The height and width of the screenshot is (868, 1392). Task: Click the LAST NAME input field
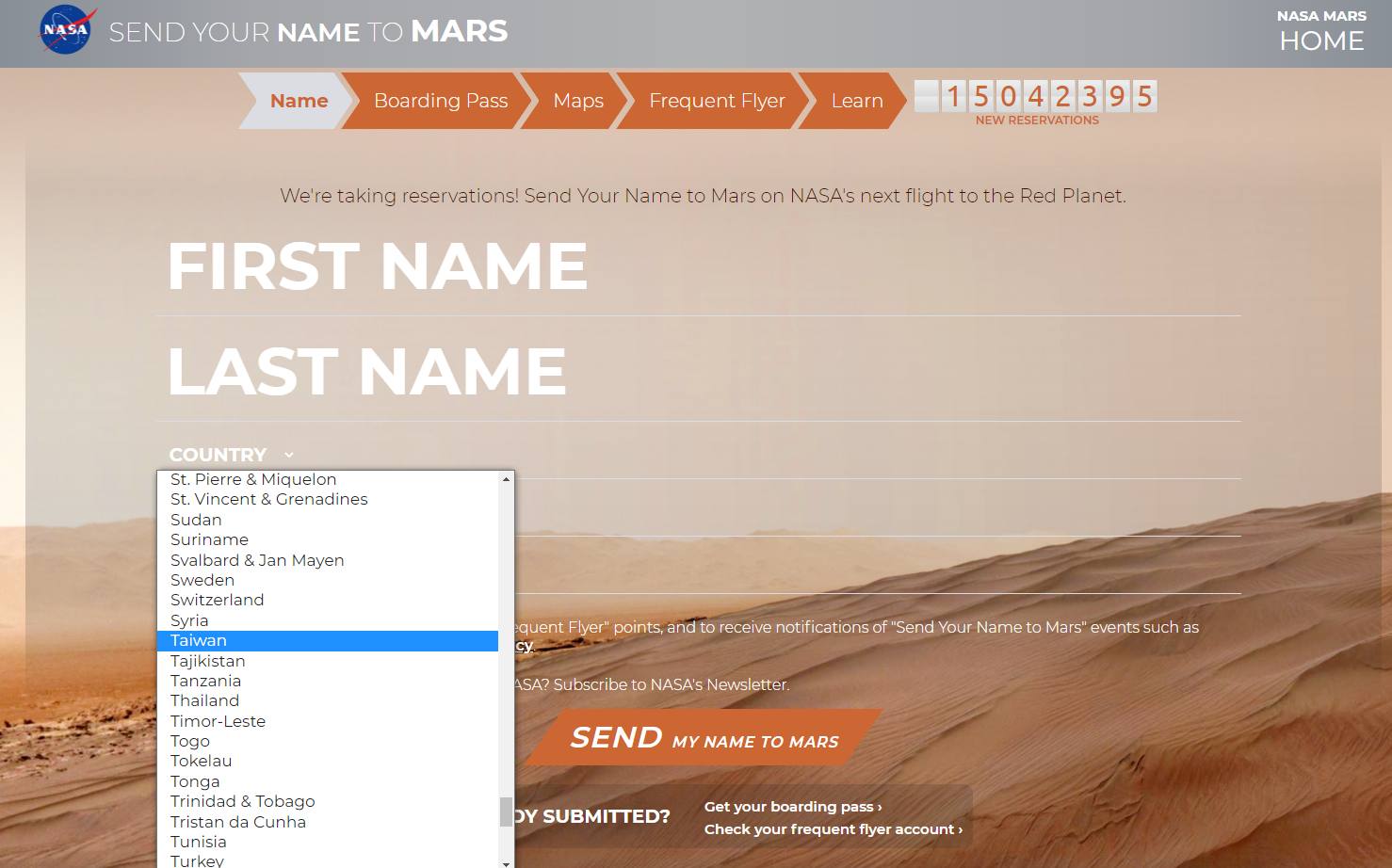coord(699,372)
